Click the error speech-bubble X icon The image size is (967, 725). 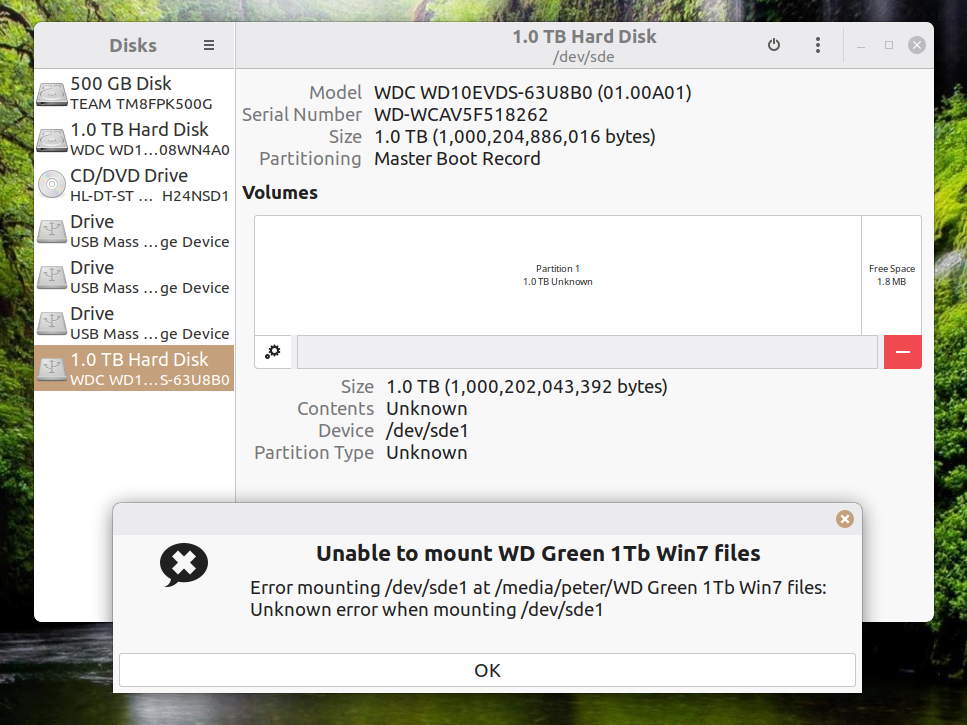coord(184,565)
